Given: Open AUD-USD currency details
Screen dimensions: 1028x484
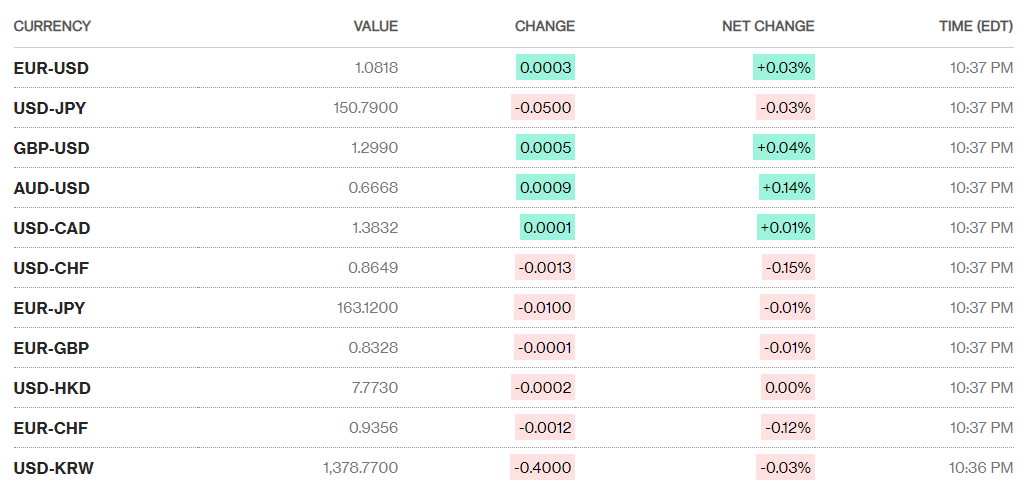Looking at the screenshot, I should click(51, 188).
